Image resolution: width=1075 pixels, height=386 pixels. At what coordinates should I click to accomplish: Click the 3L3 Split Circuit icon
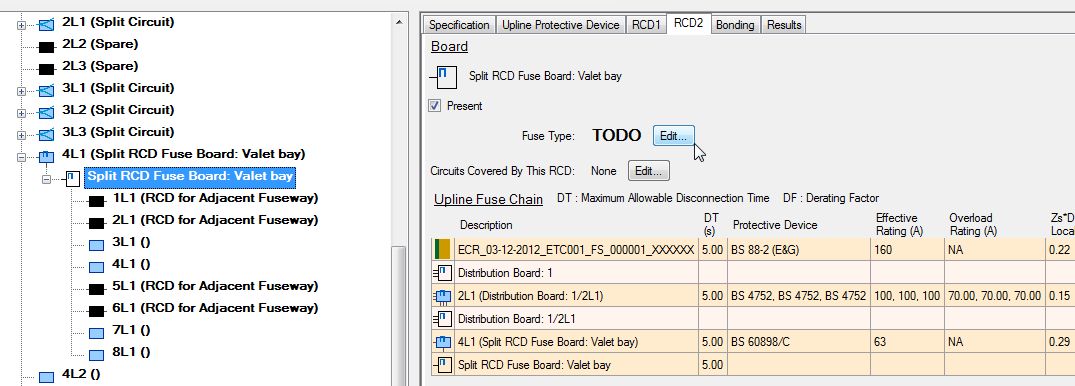(x=46, y=134)
